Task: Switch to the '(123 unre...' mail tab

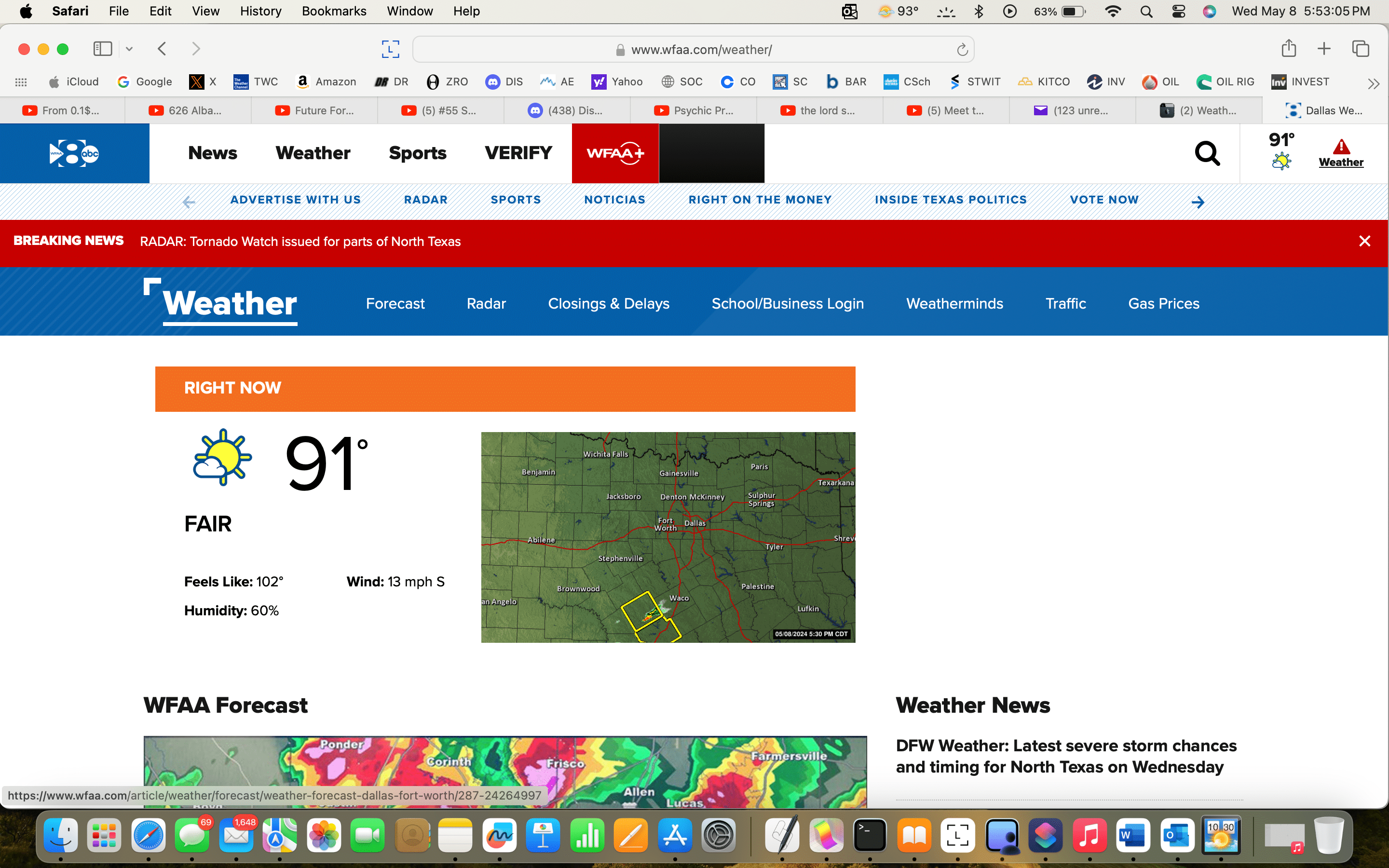Action: click(1072, 110)
